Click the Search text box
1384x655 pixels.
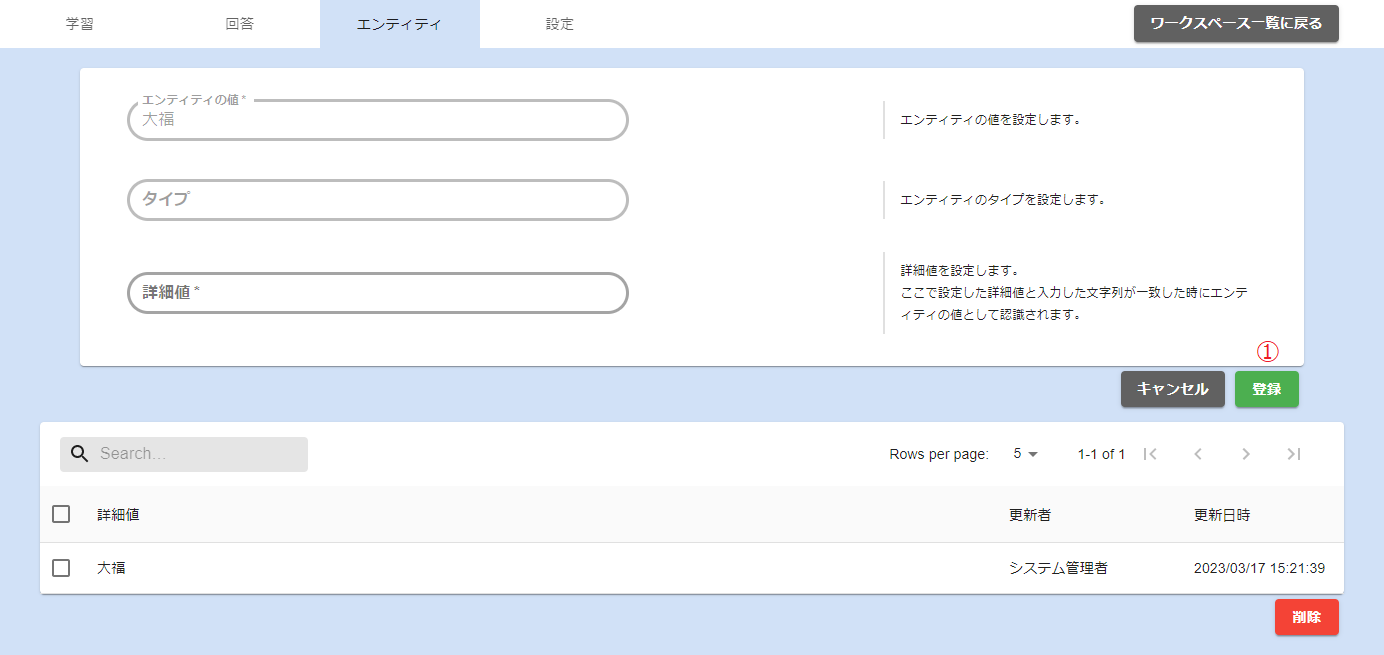198,454
